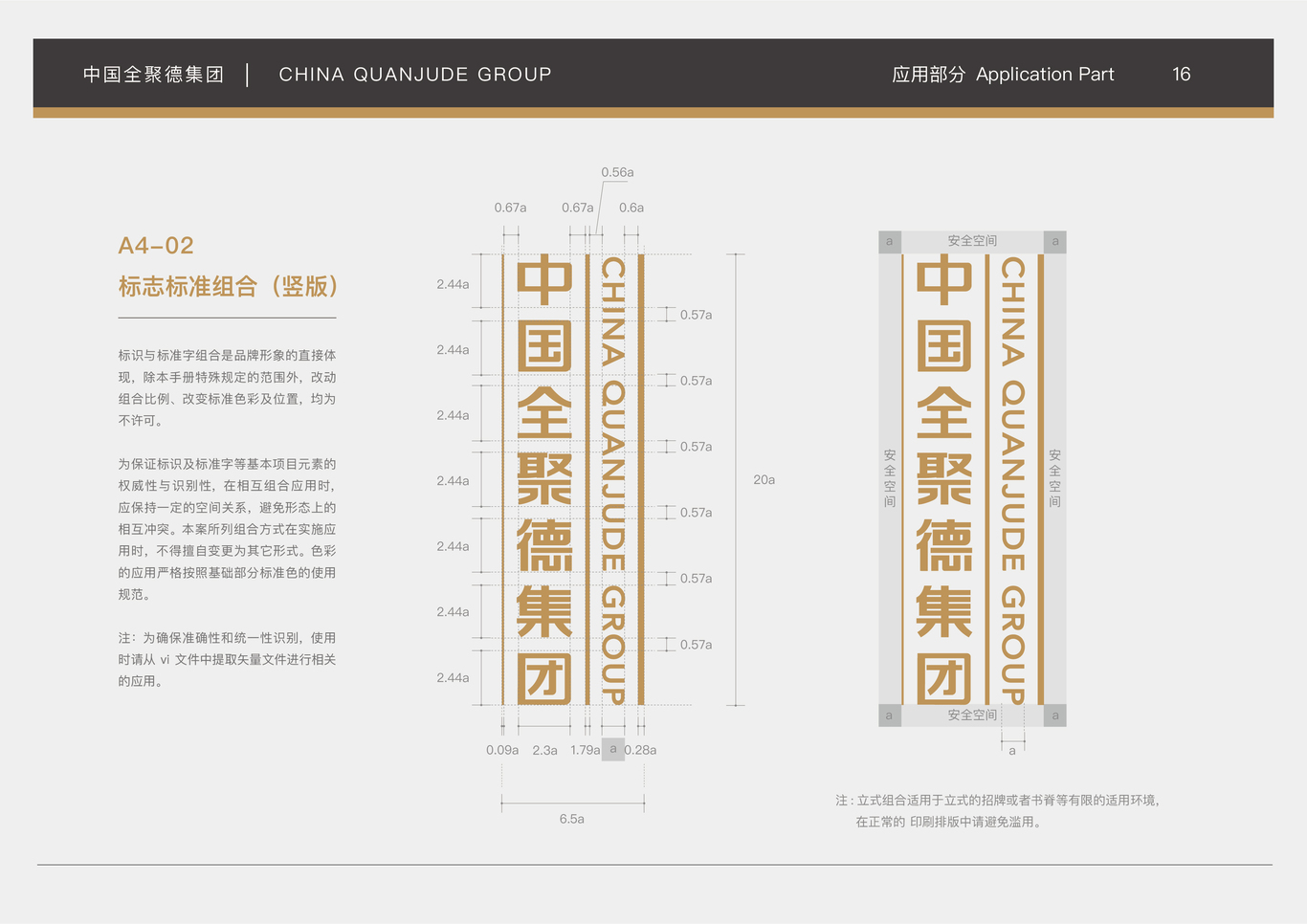Click the 6.5a total width label
The image size is (1307, 924).
tap(572, 819)
